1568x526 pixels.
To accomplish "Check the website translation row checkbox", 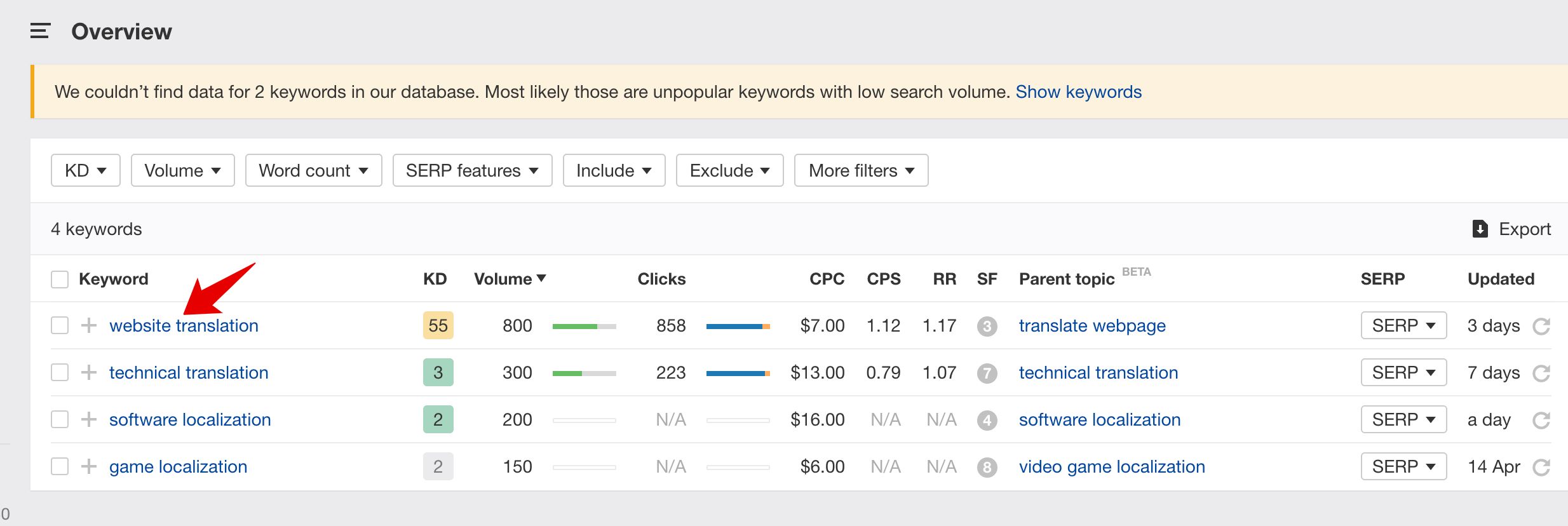I will 60,325.
